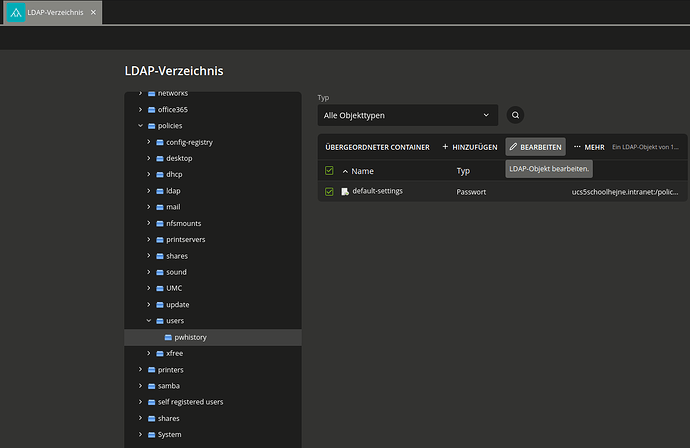This screenshot has height=448, width=690.
Task: Click the sound folder icon
Action: tap(160, 272)
